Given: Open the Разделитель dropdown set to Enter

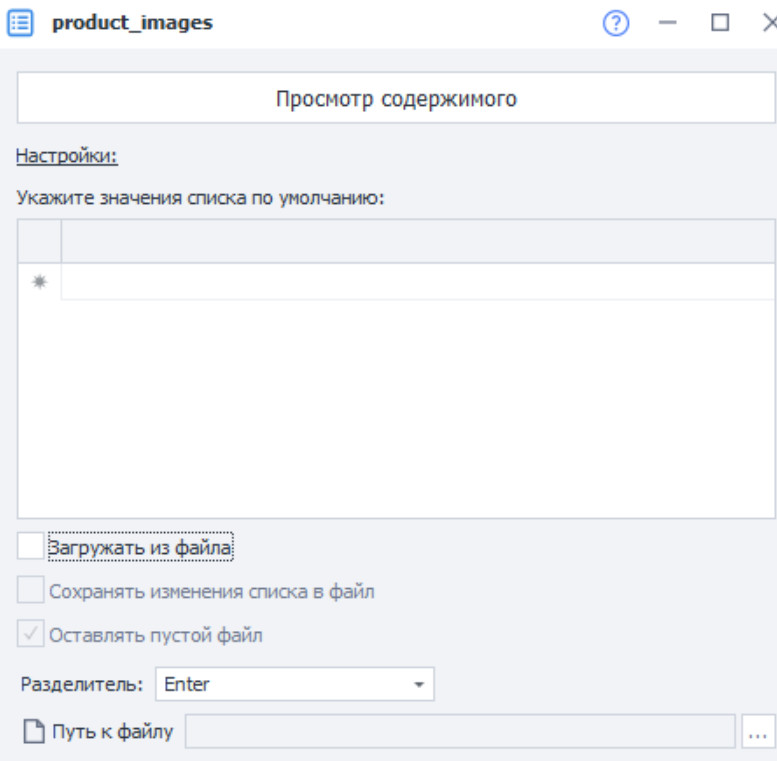Looking at the screenshot, I should (x=294, y=685).
